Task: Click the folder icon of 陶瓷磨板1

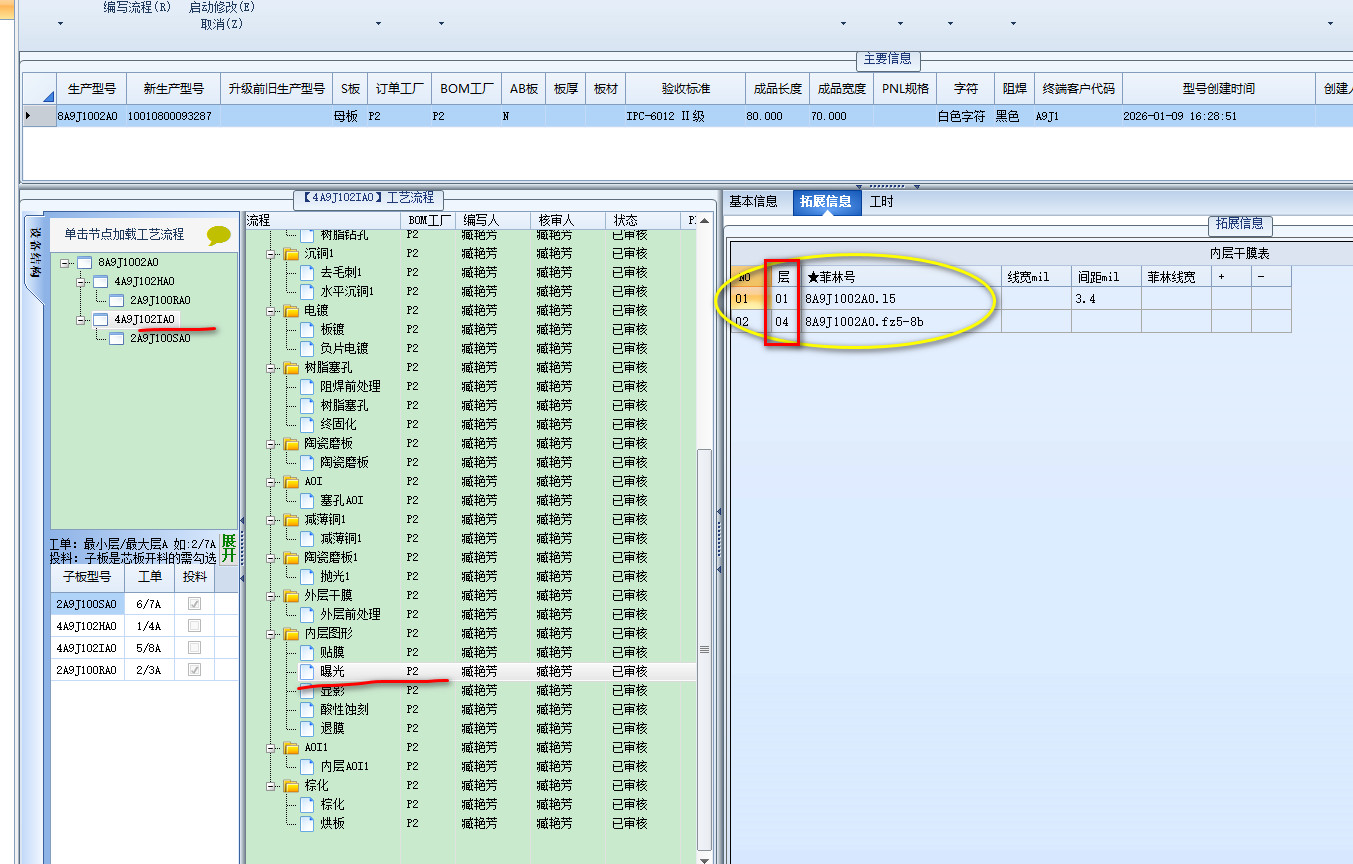Action: point(291,558)
